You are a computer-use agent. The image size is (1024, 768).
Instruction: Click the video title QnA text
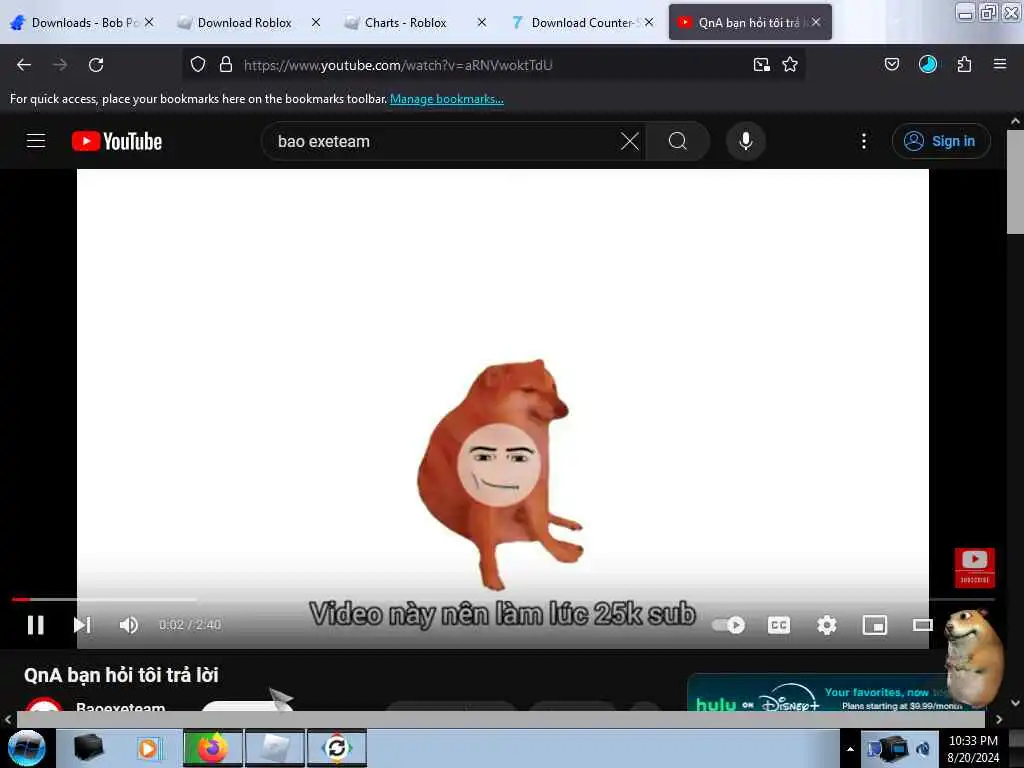(x=121, y=675)
